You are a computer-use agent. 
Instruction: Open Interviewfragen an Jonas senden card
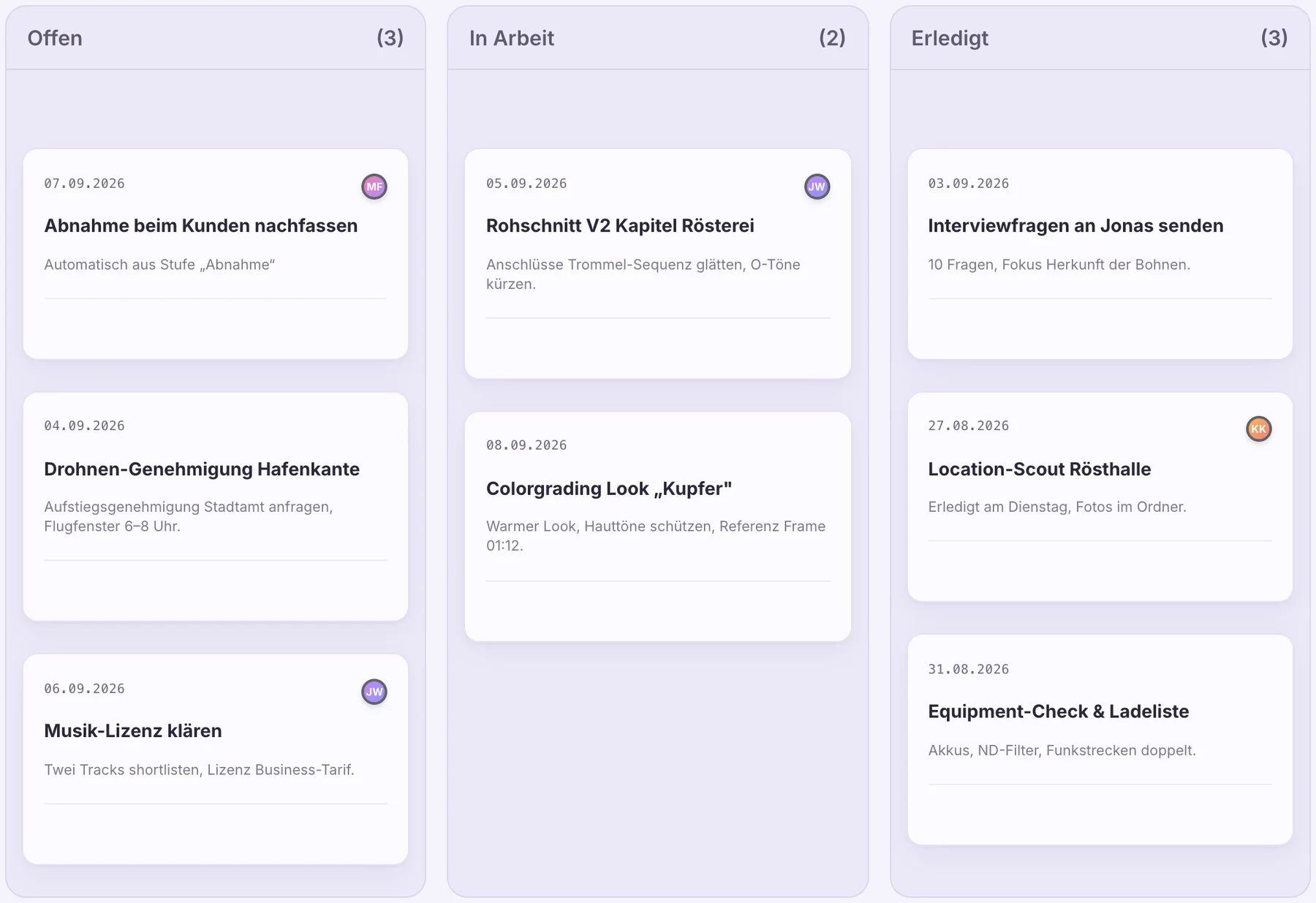pos(1100,254)
